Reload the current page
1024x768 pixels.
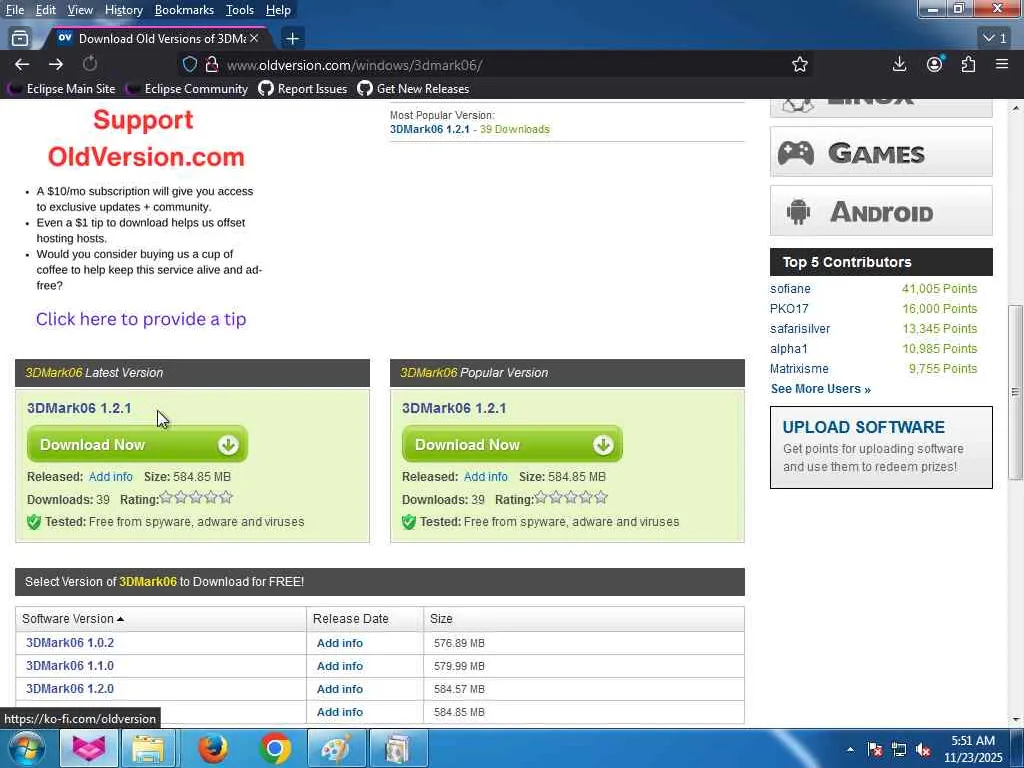pos(89,64)
